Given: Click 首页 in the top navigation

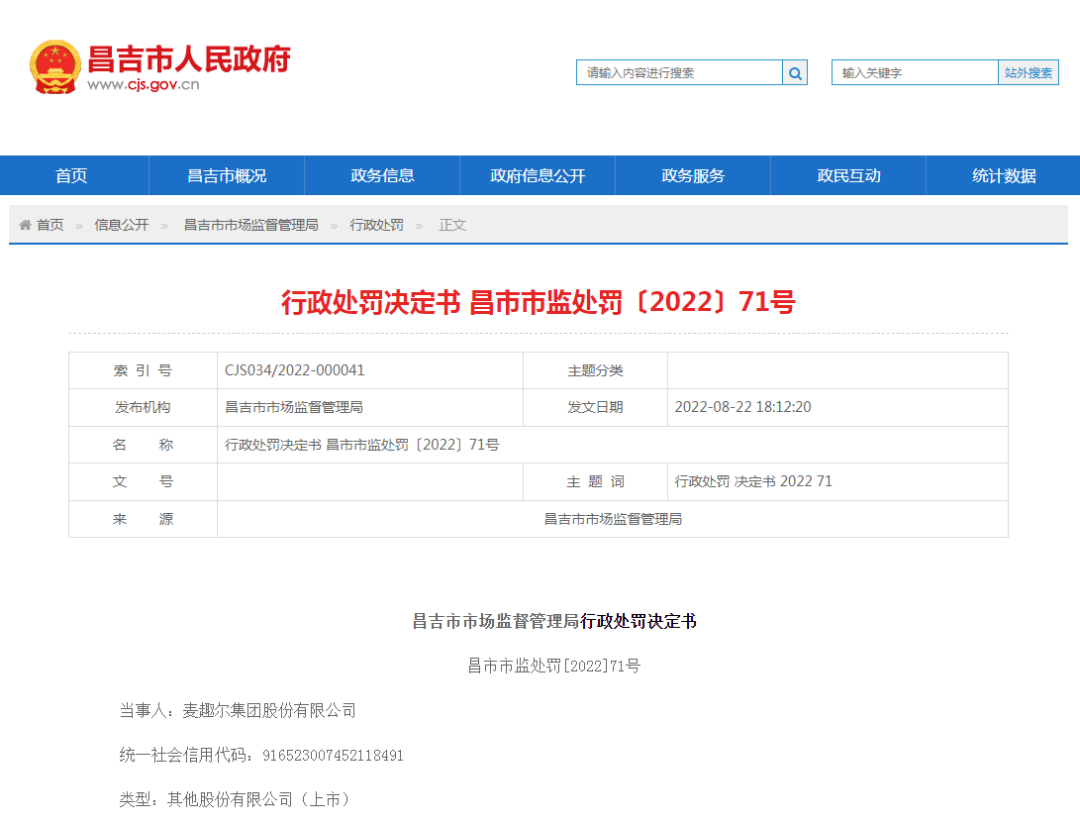Looking at the screenshot, I should click(71, 175).
